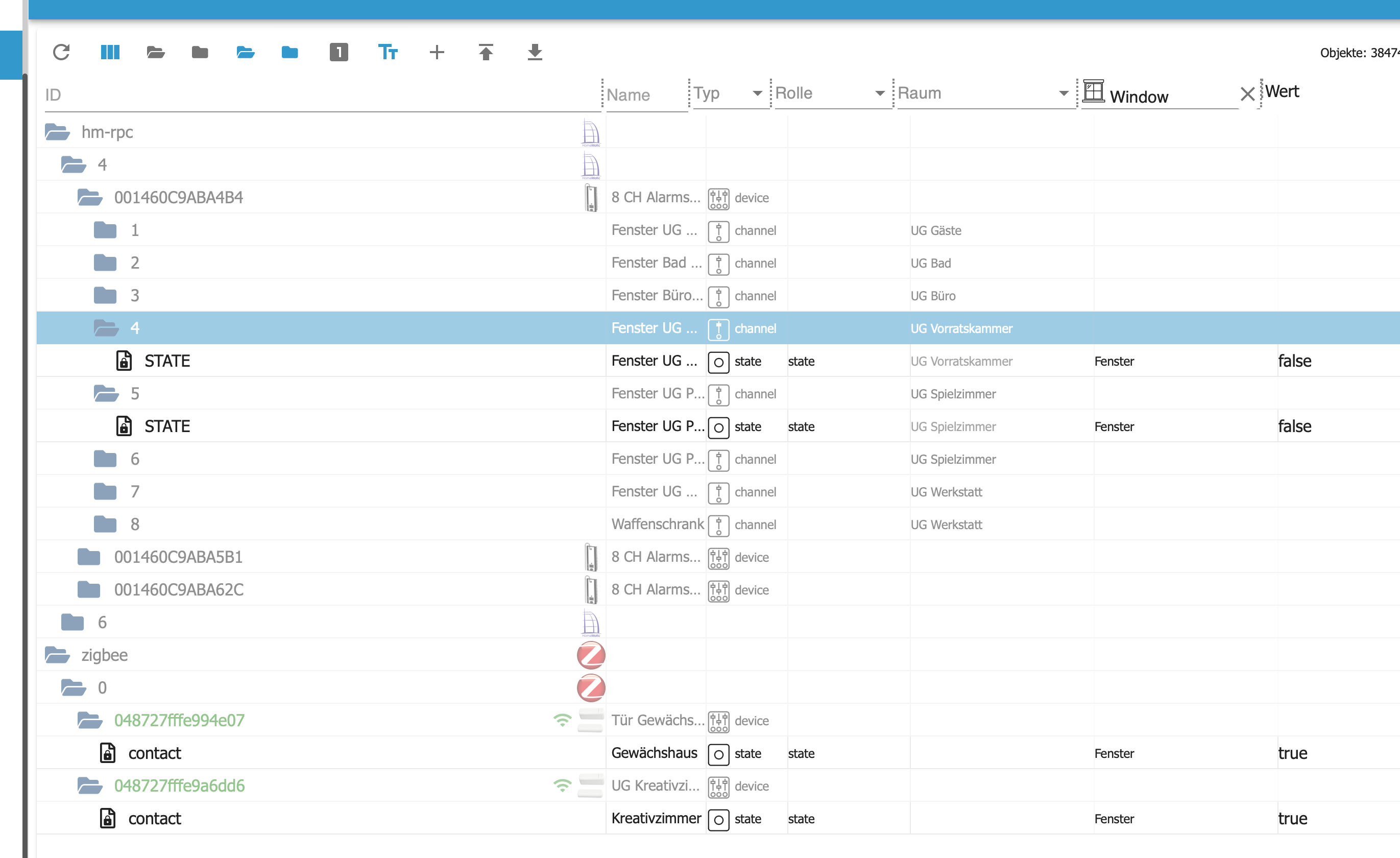The height and width of the screenshot is (858, 1400).
Task: Select the zigbee 048727fffe994e07 device
Action: click(179, 721)
